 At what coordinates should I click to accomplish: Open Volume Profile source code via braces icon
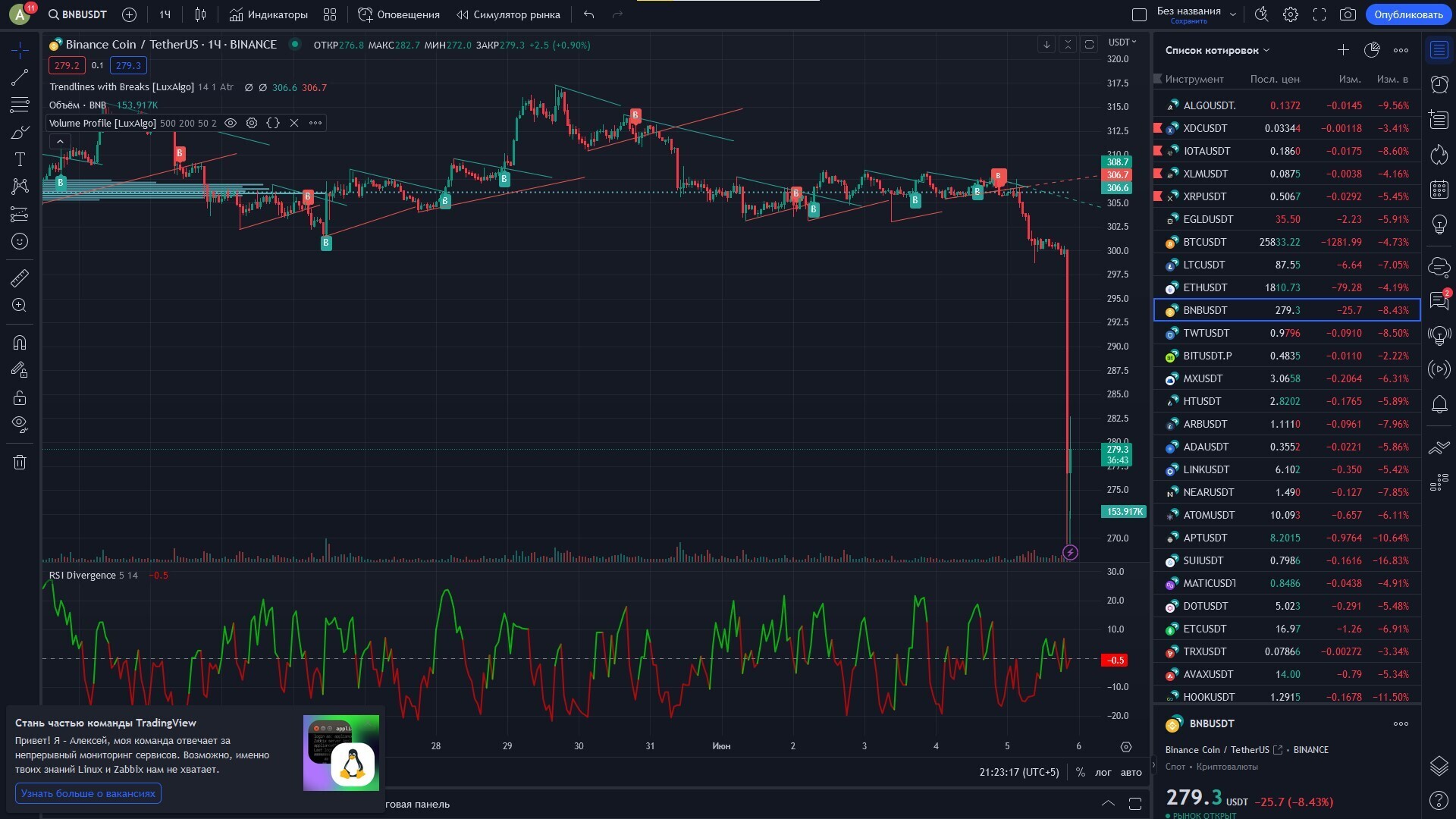273,123
